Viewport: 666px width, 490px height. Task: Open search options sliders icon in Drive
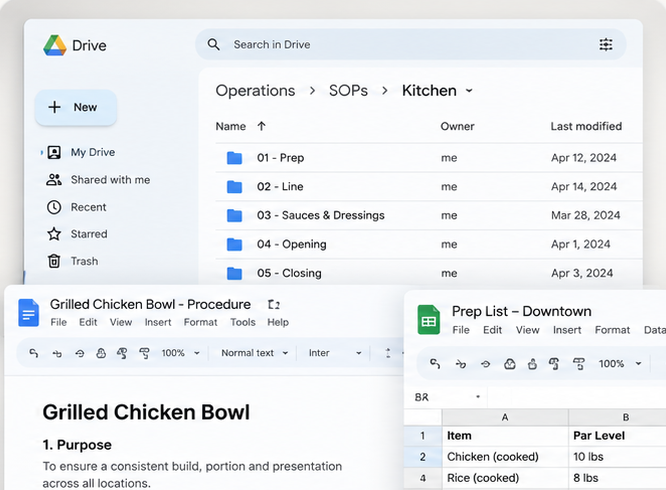(606, 44)
